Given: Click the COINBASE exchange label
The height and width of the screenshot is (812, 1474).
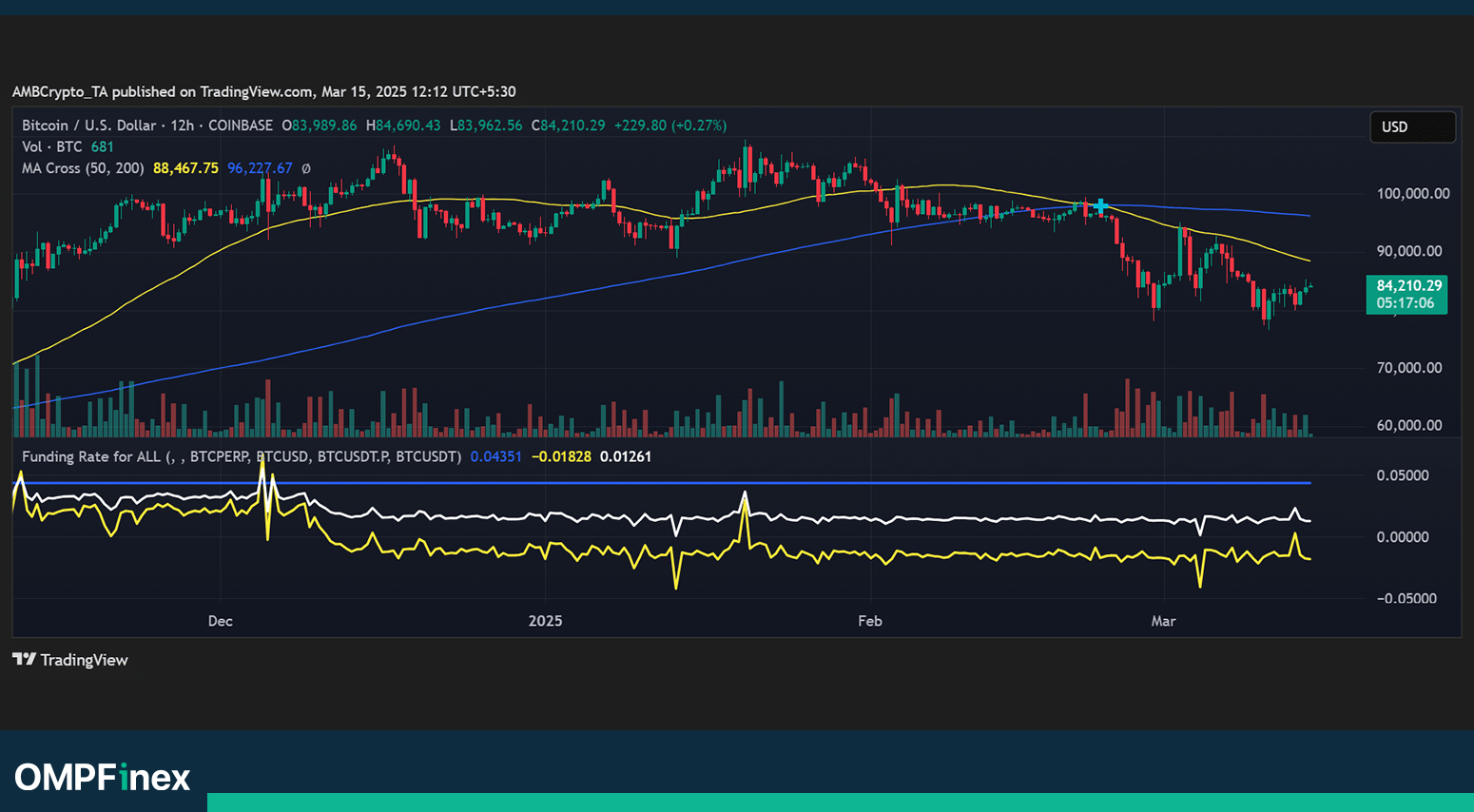Looking at the screenshot, I should (241, 126).
